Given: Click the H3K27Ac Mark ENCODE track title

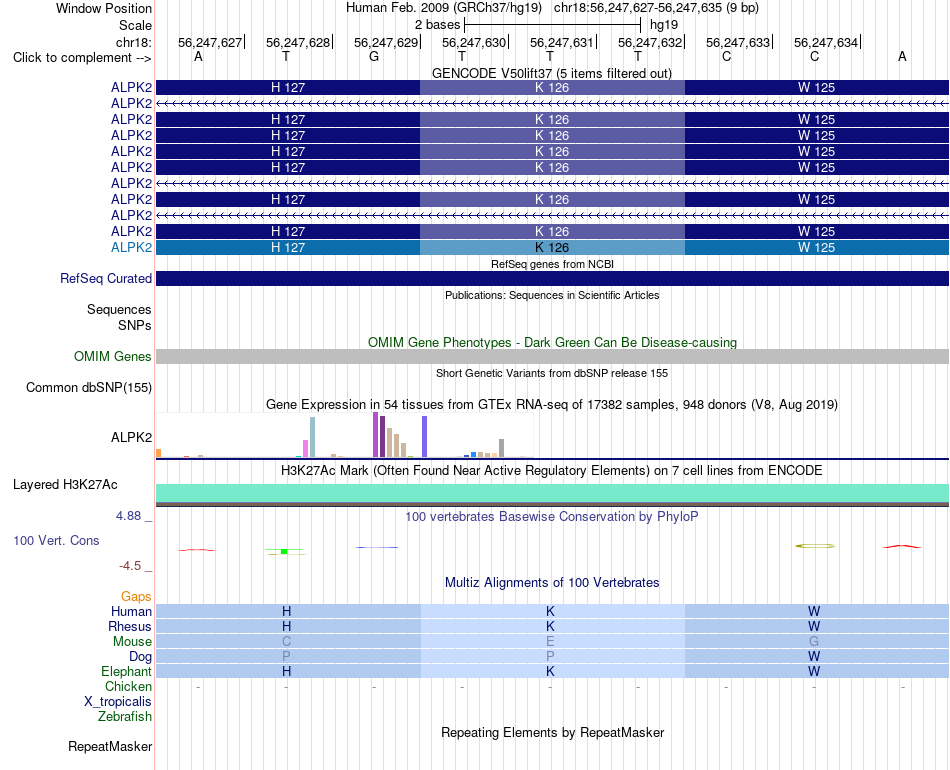Looking at the screenshot, I should (x=551, y=471).
